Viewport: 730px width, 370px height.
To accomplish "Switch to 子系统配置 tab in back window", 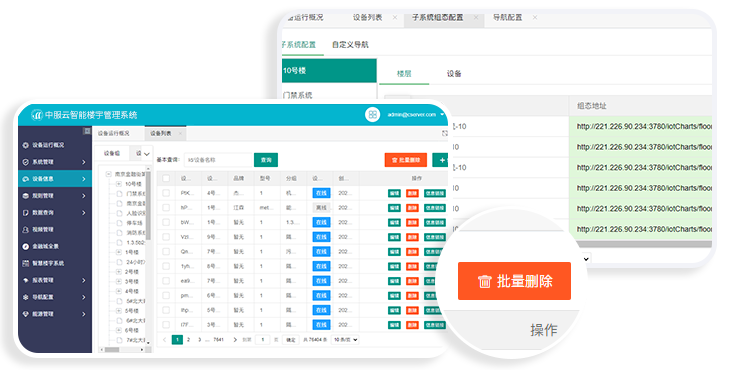I will [x=299, y=45].
